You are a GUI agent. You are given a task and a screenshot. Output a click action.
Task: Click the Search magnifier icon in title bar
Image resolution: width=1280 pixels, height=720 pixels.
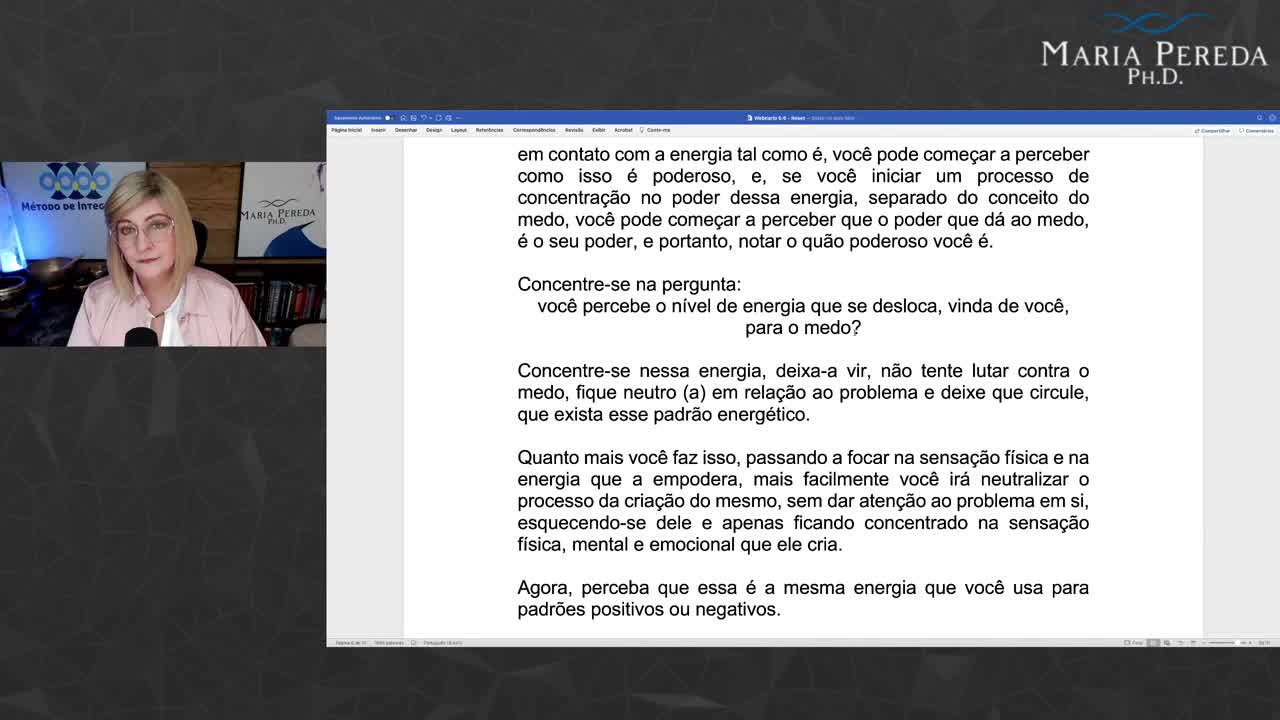pyautogui.click(x=1259, y=118)
